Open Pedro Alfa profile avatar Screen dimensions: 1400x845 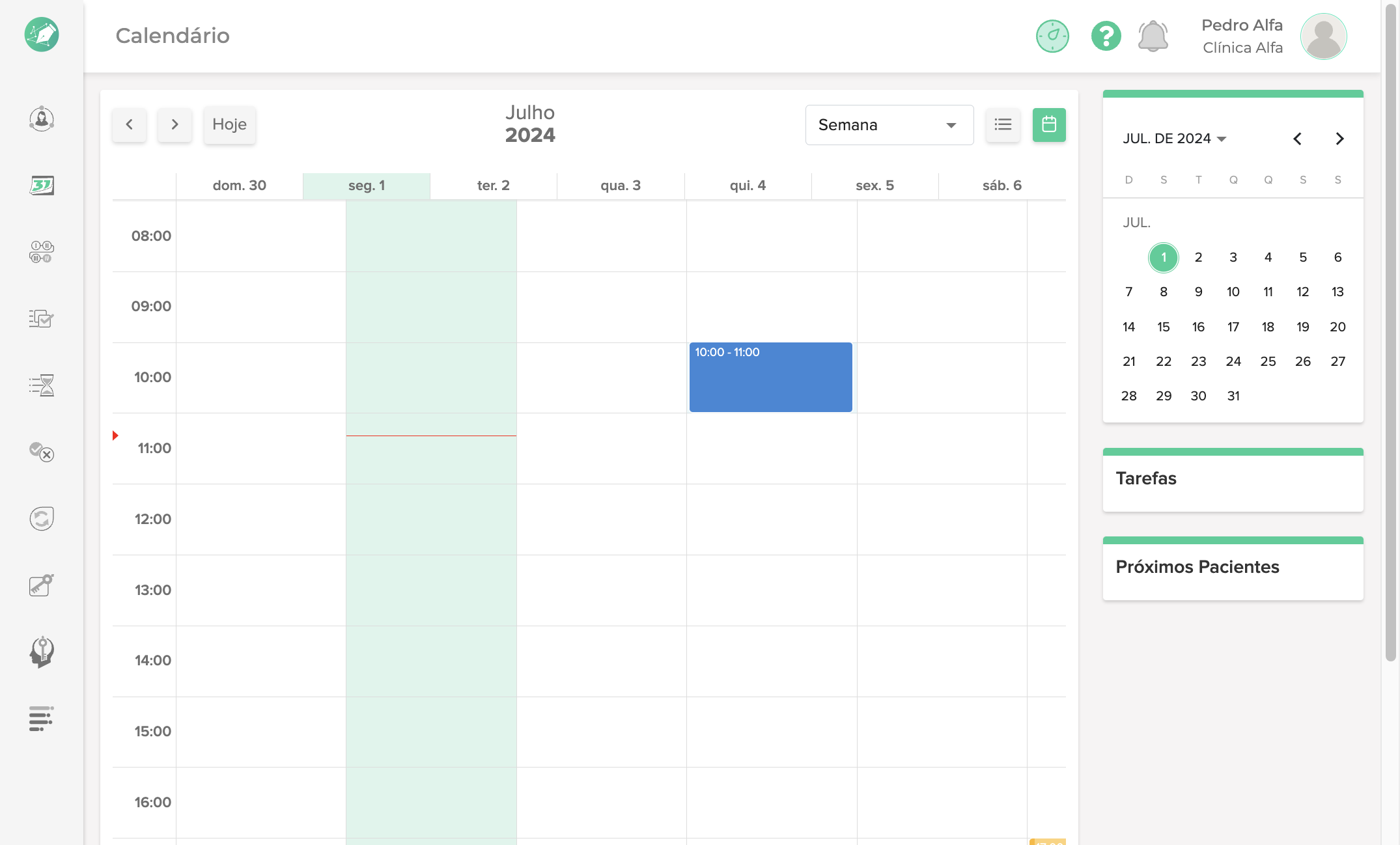(x=1324, y=36)
